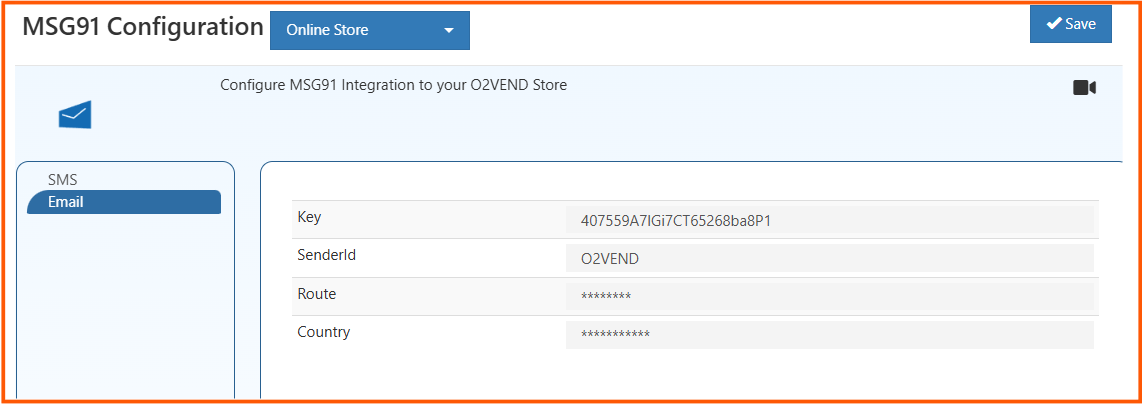
Task: Click the Configure MSG91 Integration description text
Action: coord(393,85)
